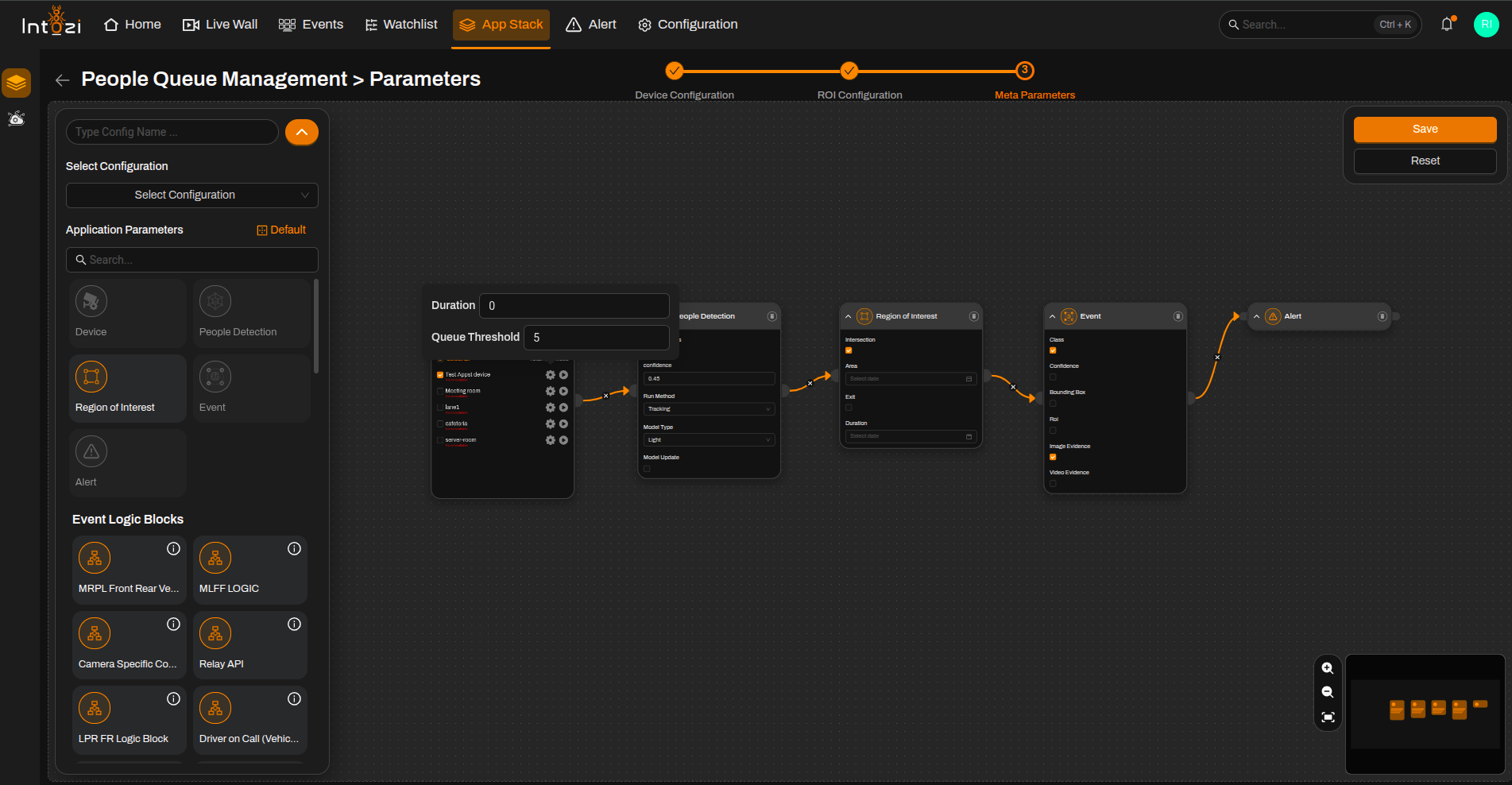
Task: Play the Meeting room device stream
Action: click(x=563, y=391)
